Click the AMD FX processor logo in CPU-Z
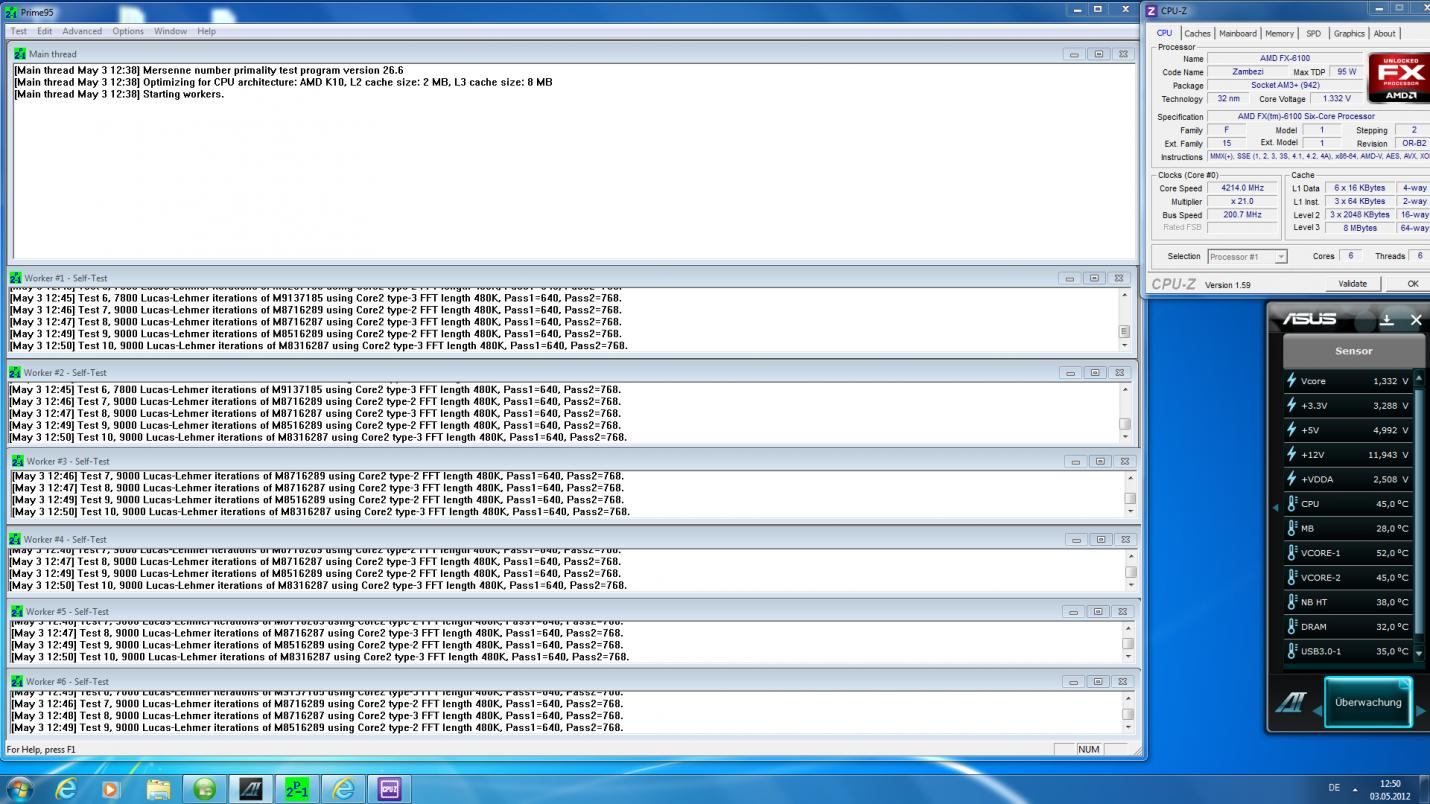 [1401, 78]
